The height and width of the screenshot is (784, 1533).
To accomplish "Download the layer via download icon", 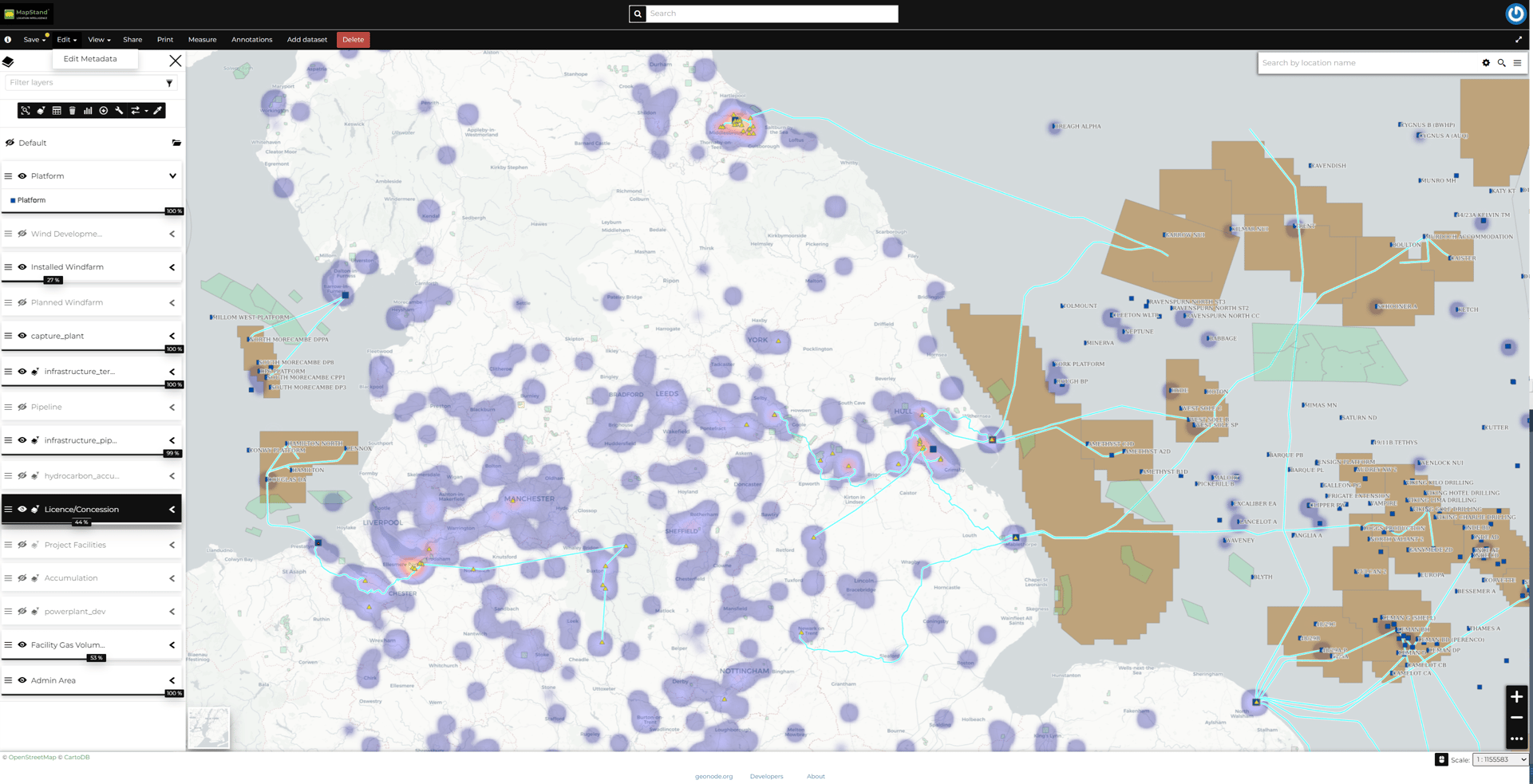I will tap(104, 111).
